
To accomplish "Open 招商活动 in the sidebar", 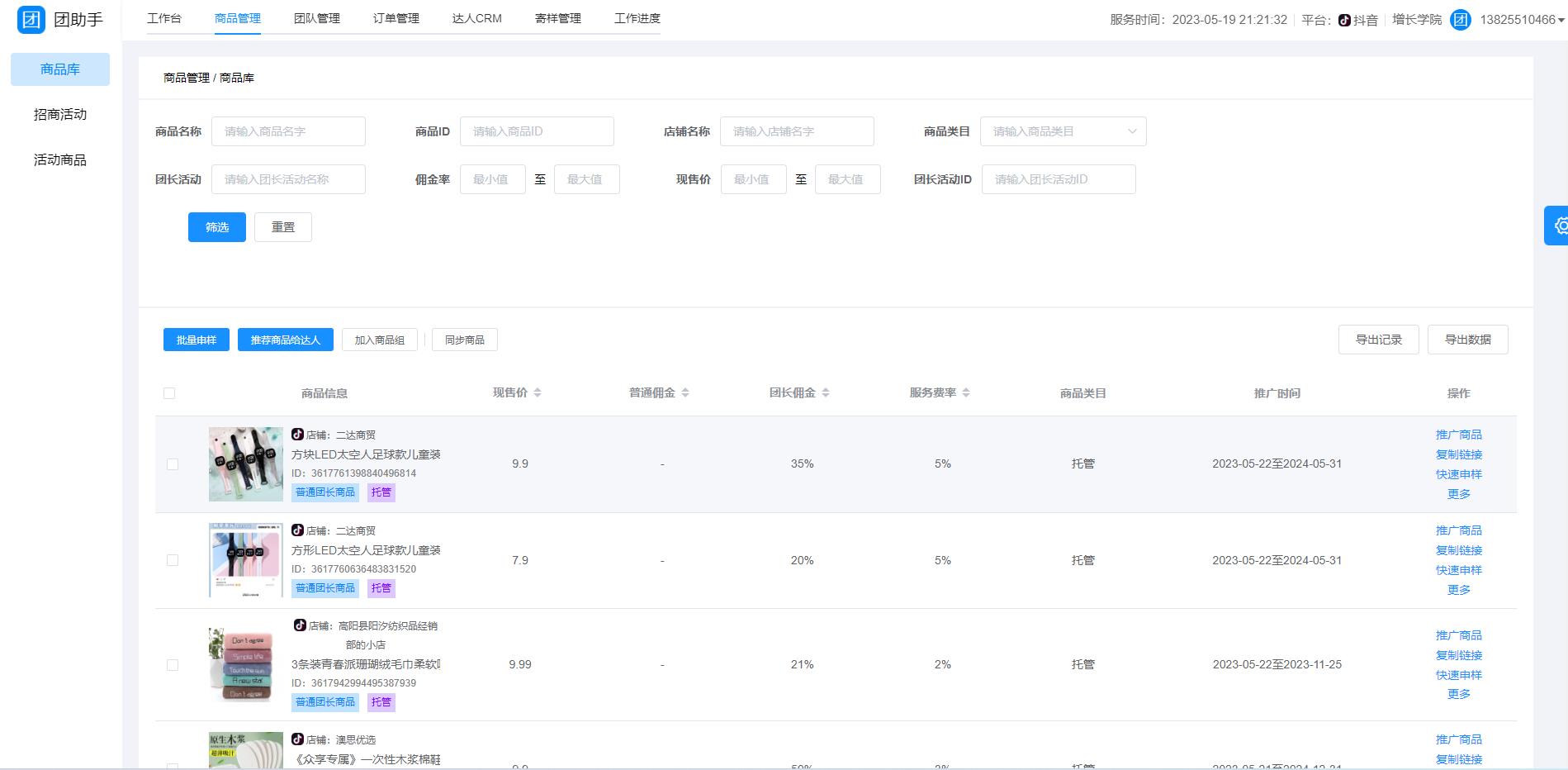I will pyautogui.click(x=60, y=115).
